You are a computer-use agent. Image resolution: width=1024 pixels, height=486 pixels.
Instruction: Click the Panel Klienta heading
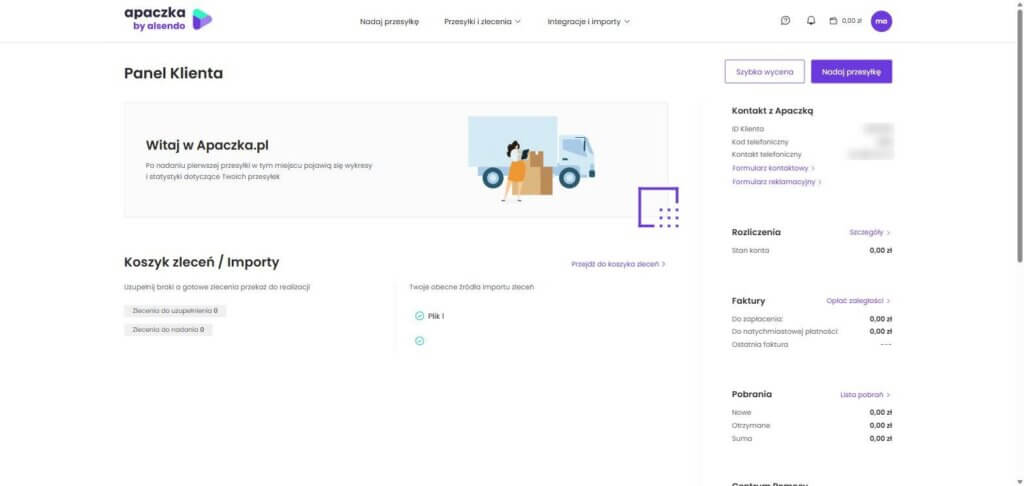173,73
